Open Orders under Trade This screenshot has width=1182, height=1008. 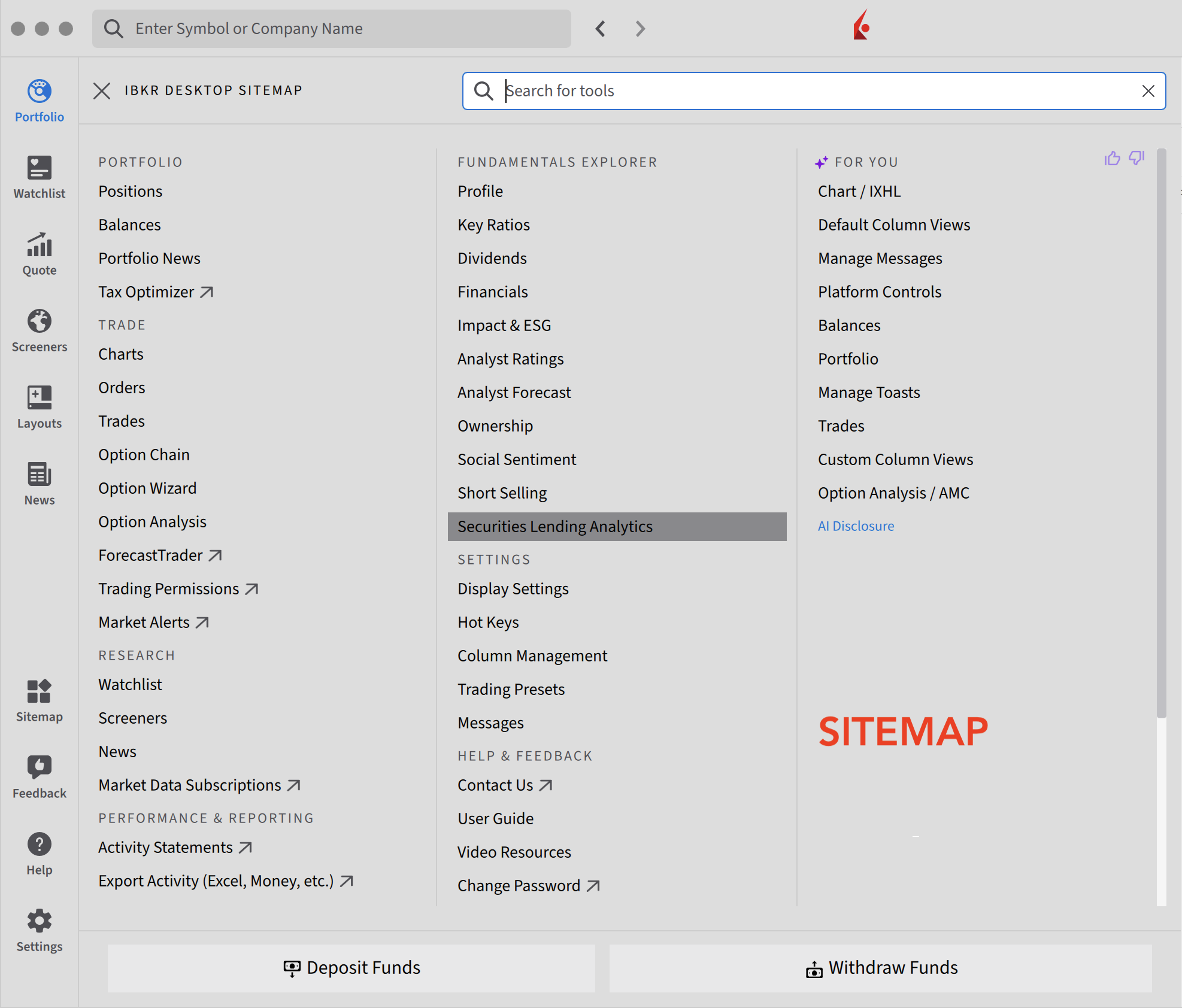pyautogui.click(x=122, y=388)
